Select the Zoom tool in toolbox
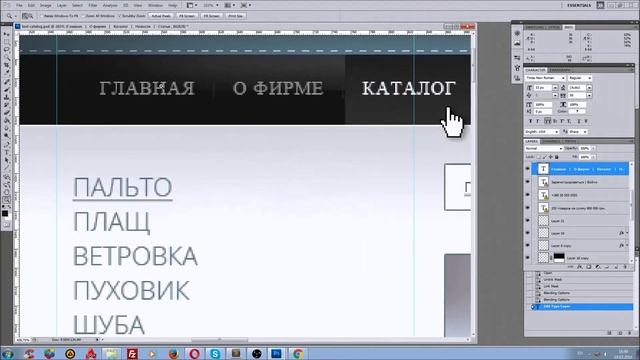The height and width of the screenshot is (360, 640). (7, 200)
